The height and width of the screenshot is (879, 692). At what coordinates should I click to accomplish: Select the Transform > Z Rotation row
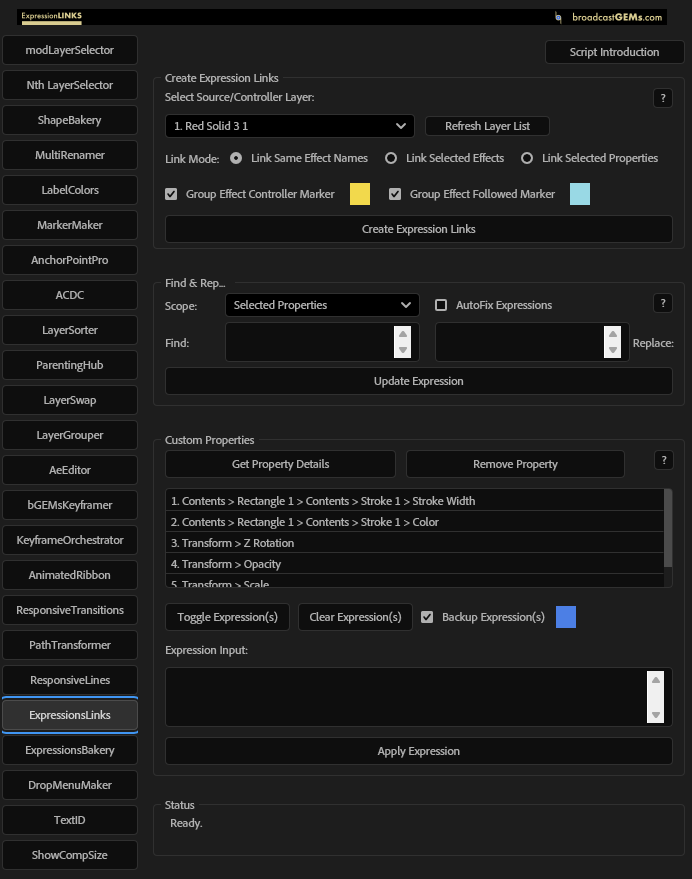point(415,543)
